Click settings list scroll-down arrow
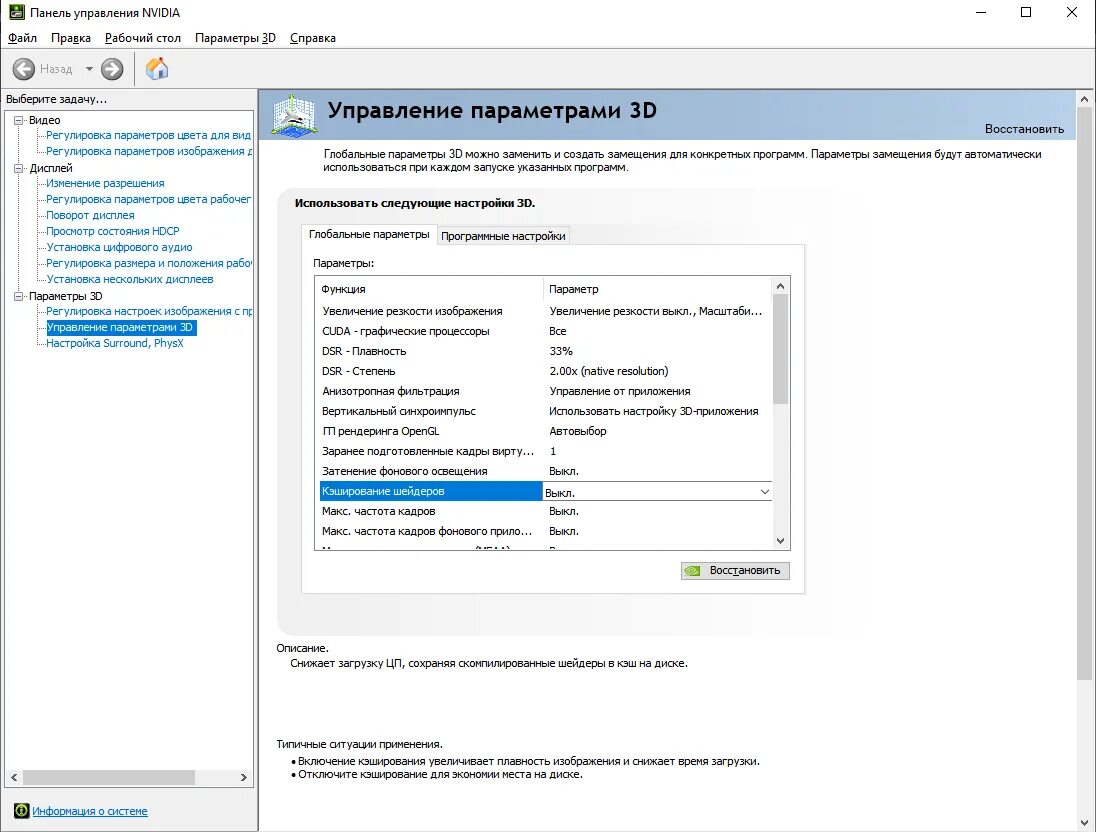 tap(781, 540)
